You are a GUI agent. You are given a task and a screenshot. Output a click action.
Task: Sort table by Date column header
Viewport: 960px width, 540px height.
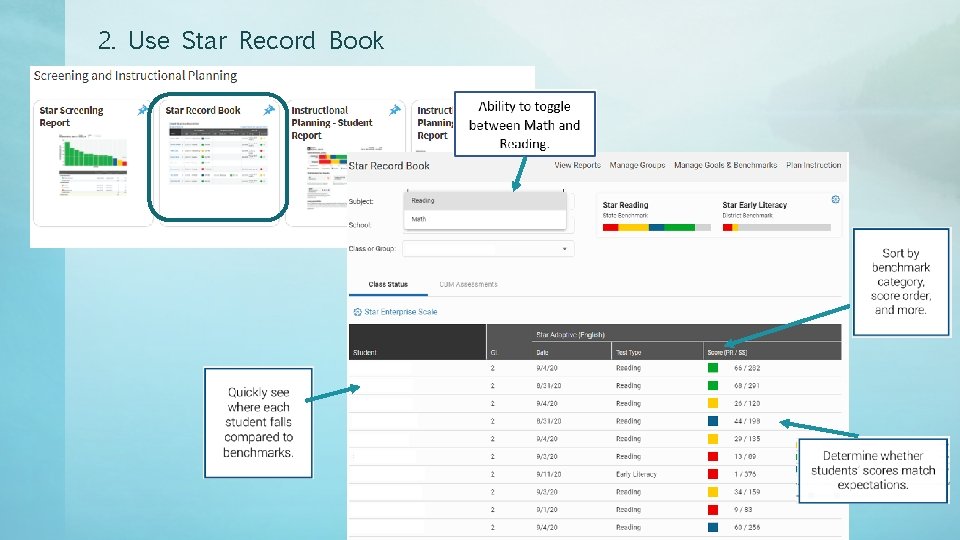[x=542, y=353]
